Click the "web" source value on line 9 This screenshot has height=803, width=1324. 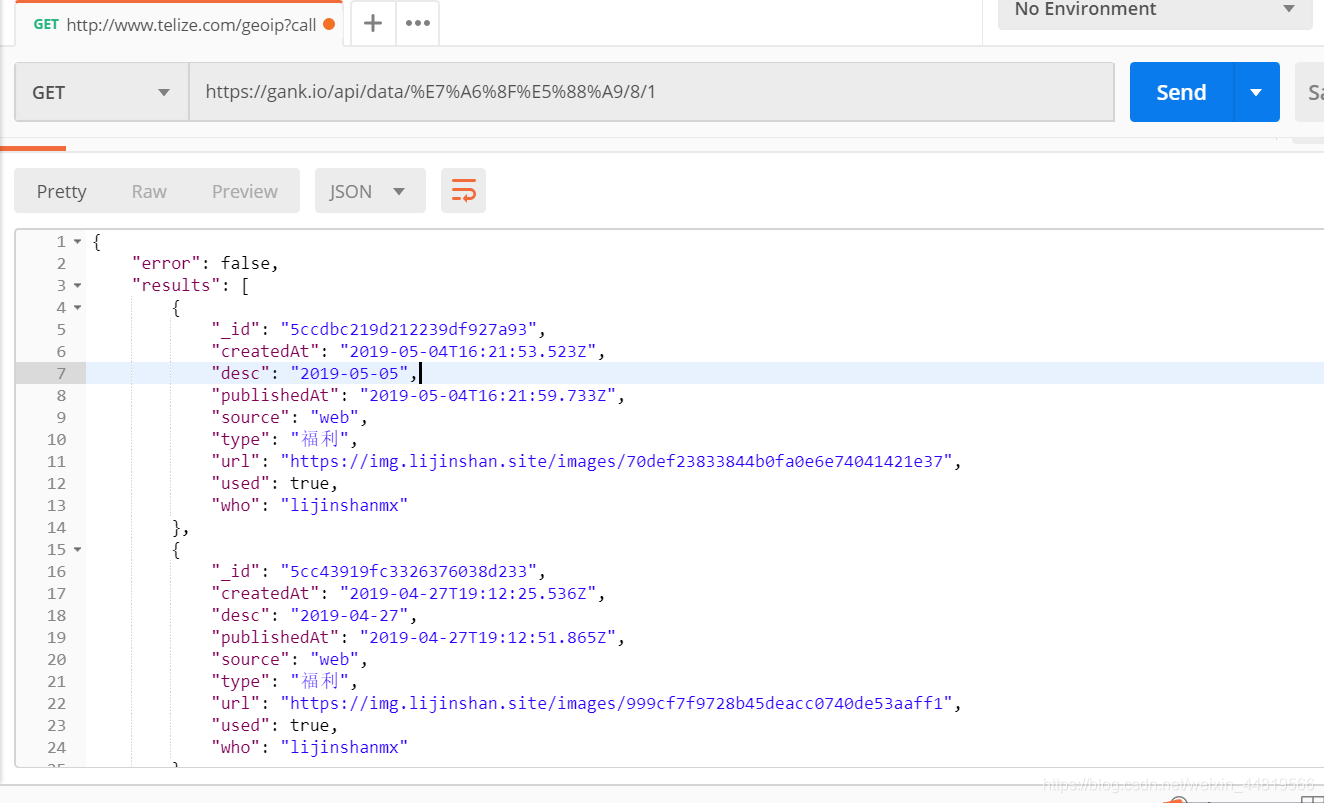[335, 417]
